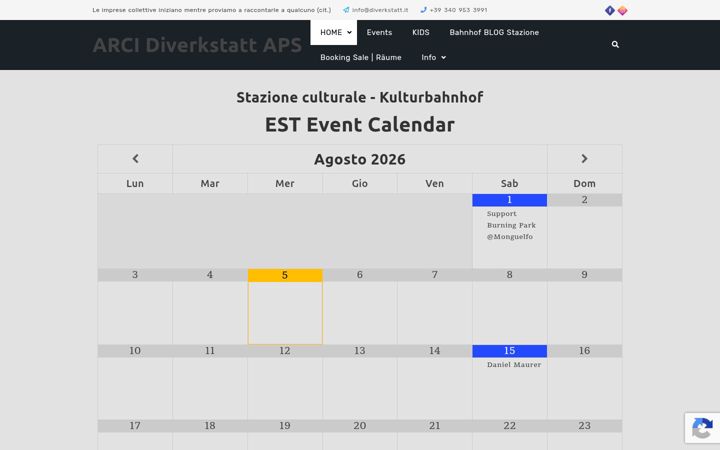Click Stazione culturale - Kulturbahnhof heading

pos(360,97)
